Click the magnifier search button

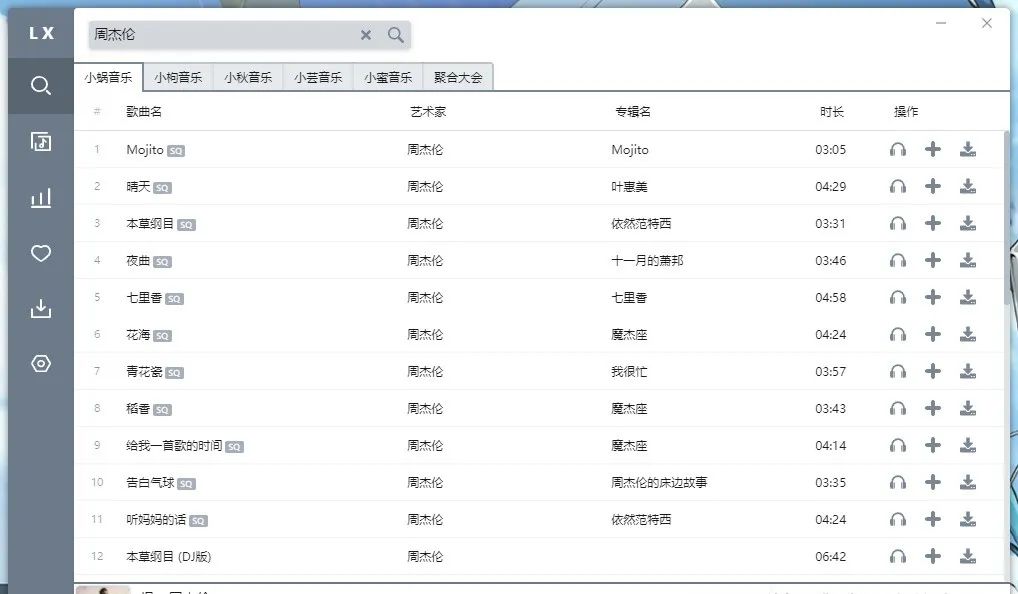395,35
